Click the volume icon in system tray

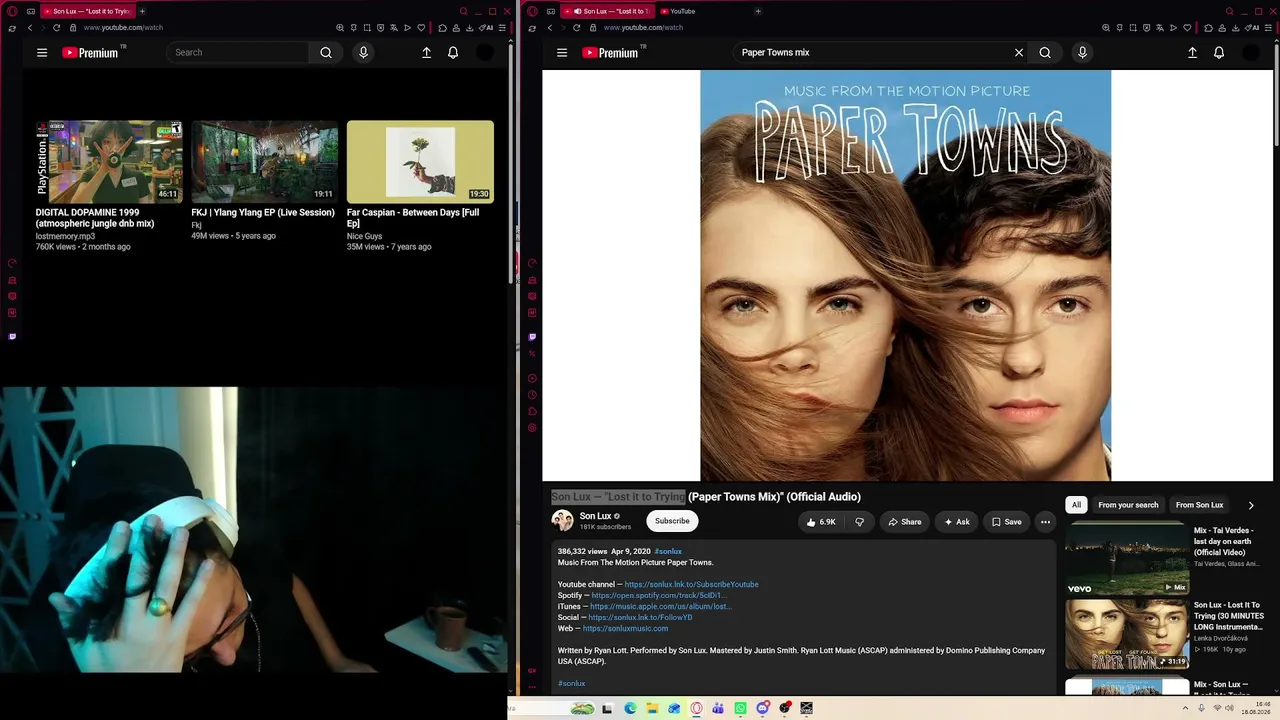(1229, 709)
